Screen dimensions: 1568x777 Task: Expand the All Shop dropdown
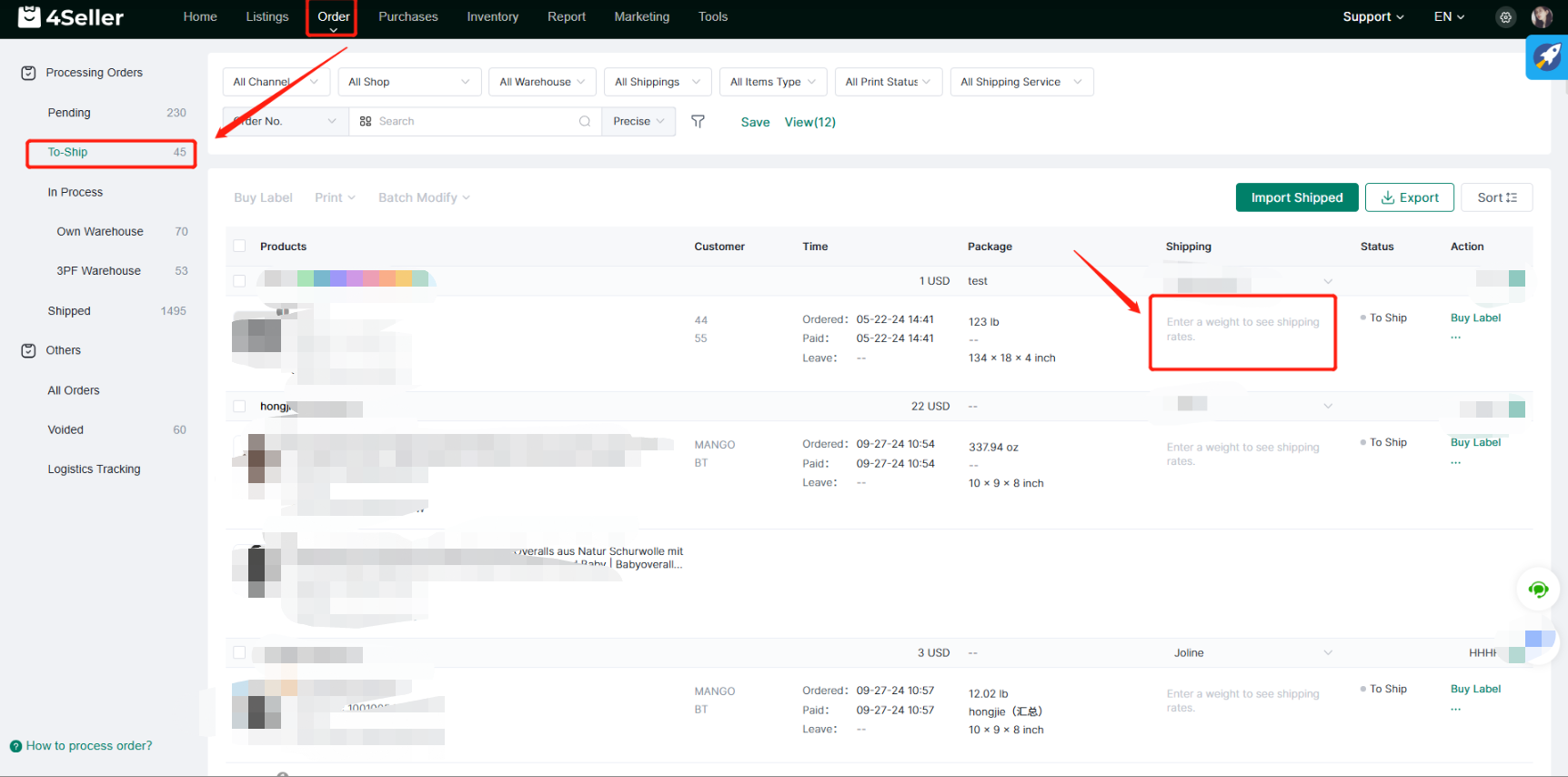(x=408, y=82)
